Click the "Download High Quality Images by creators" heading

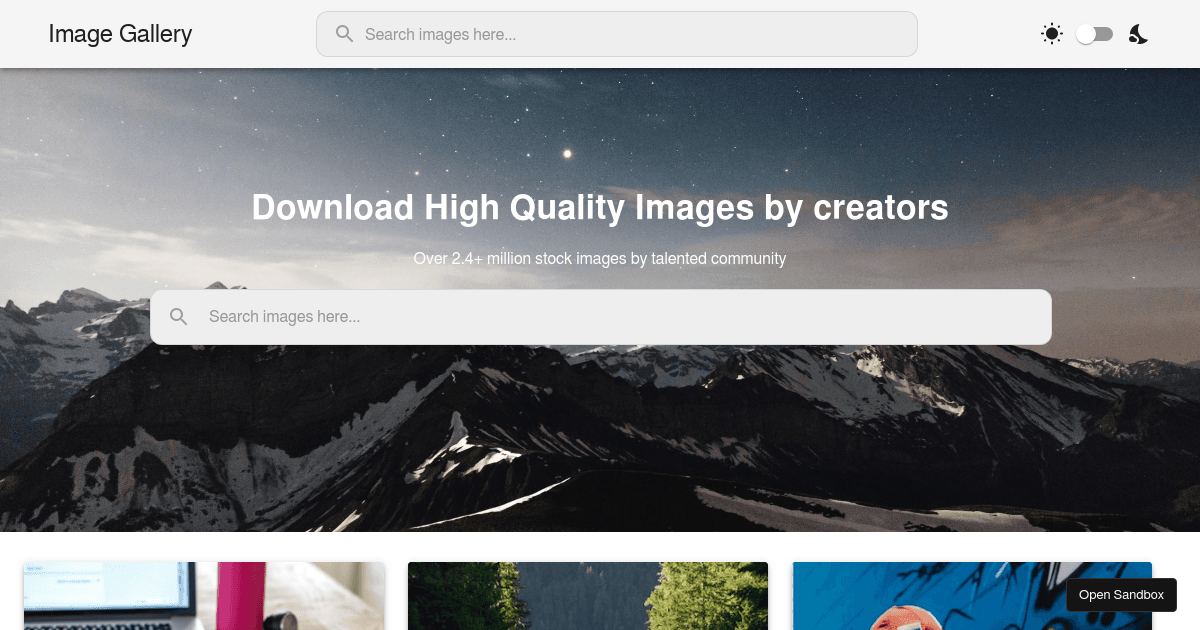pos(600,207)
